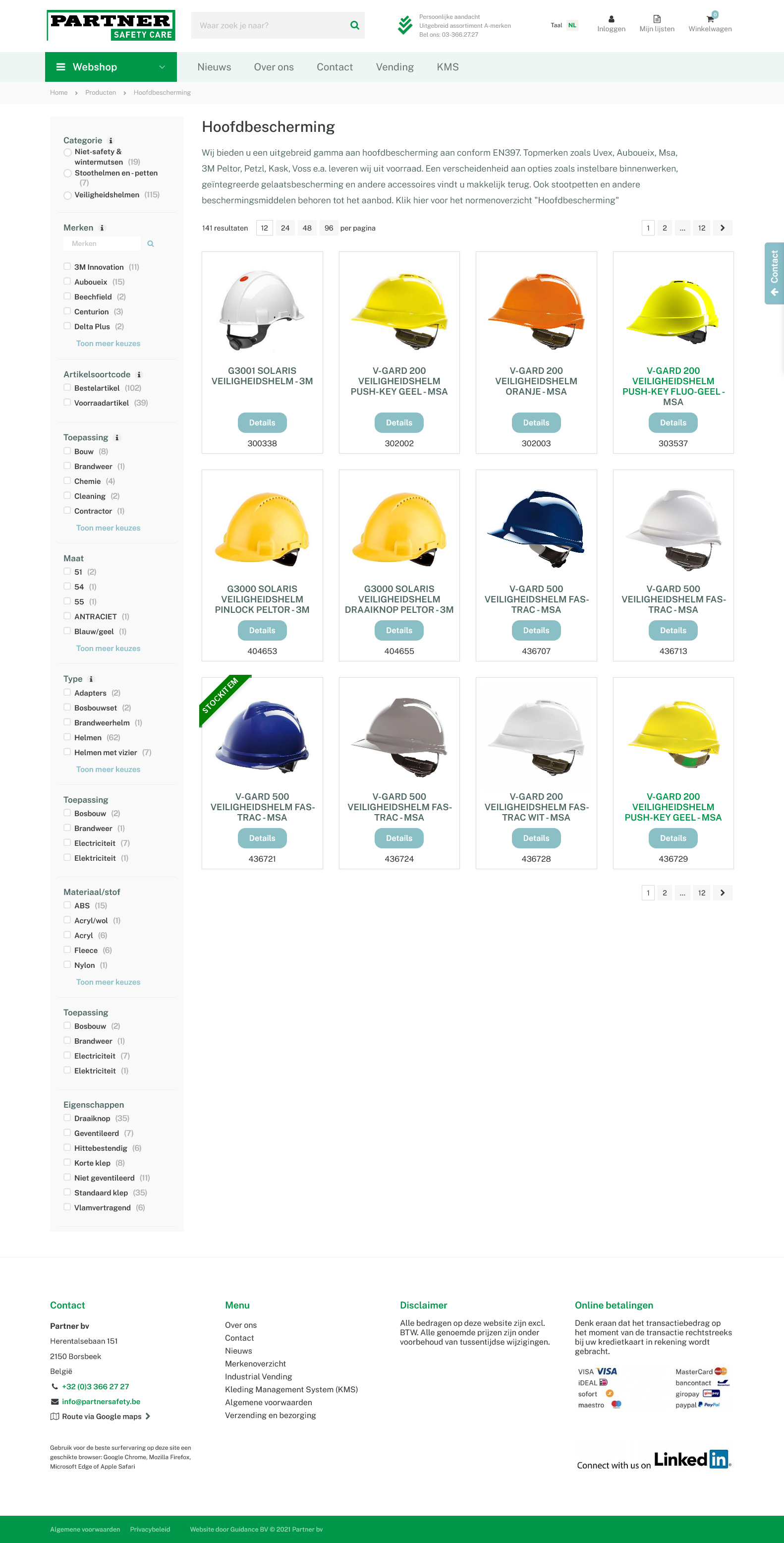
Task: Check the 3M Innovation brand checkbox
Action: pyautogui.click(x=67, y=267)
